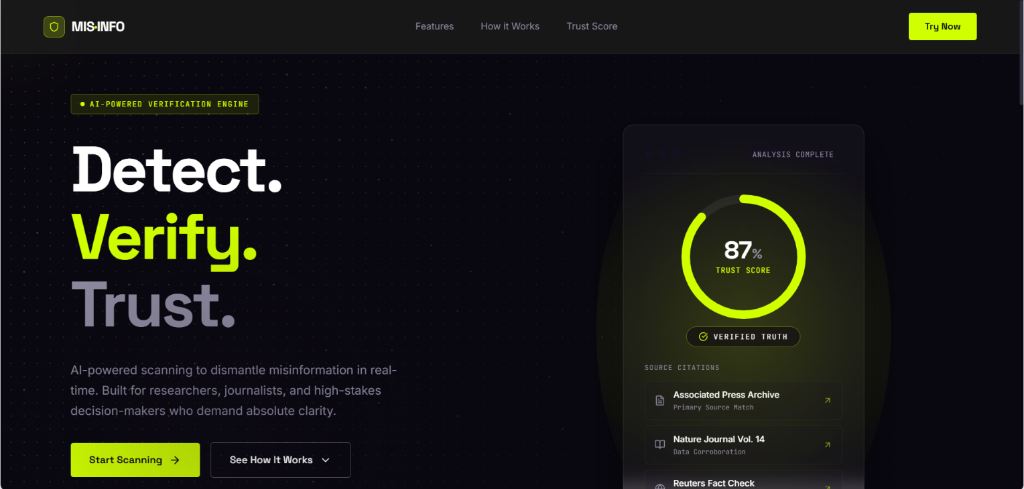Open the Features nav item
This screenshot has width=1024, height=489.
434,27
